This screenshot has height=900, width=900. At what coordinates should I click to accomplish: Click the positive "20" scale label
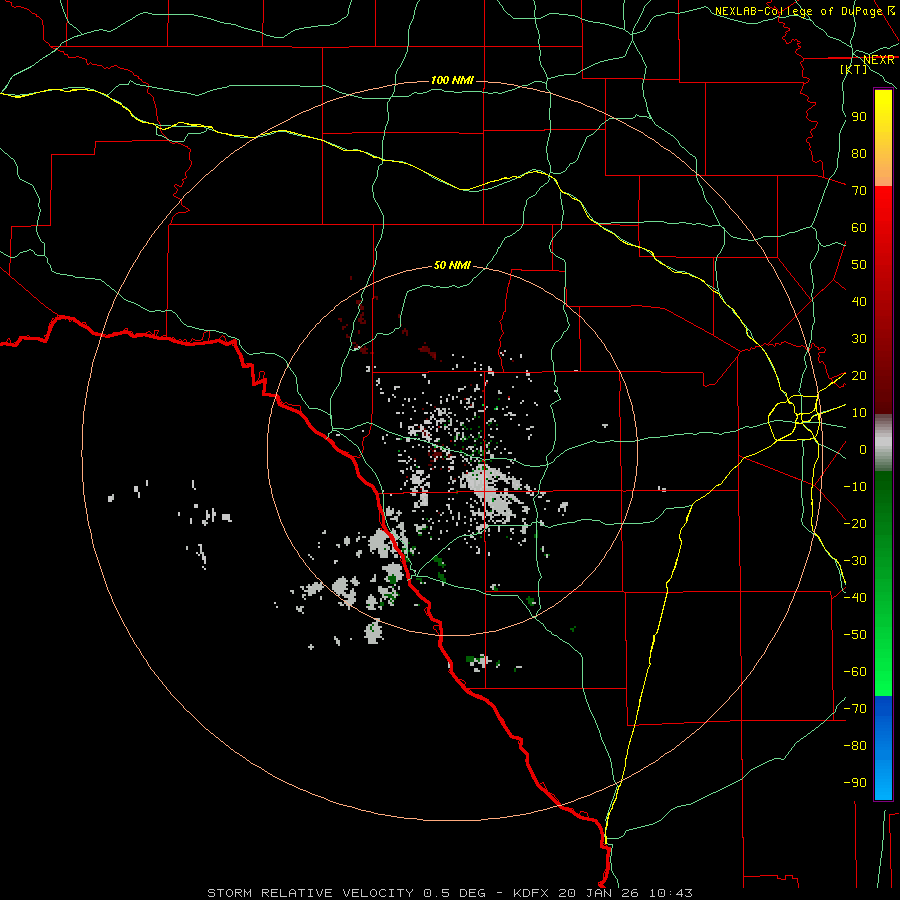pyautogui.click(x=859, y=376)
